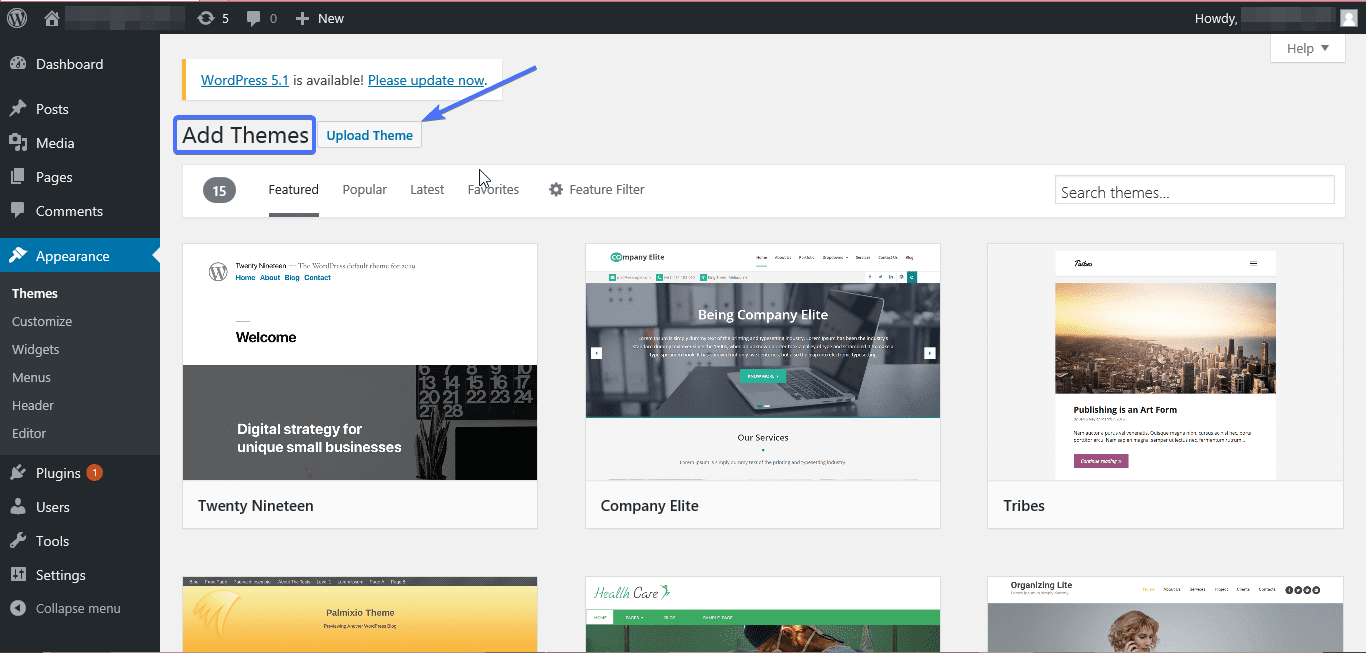Image resolution: width=1366 pixels, height=653 pixels.
Task: Click the Tribes theme name
Action: tap(1024, 506)
